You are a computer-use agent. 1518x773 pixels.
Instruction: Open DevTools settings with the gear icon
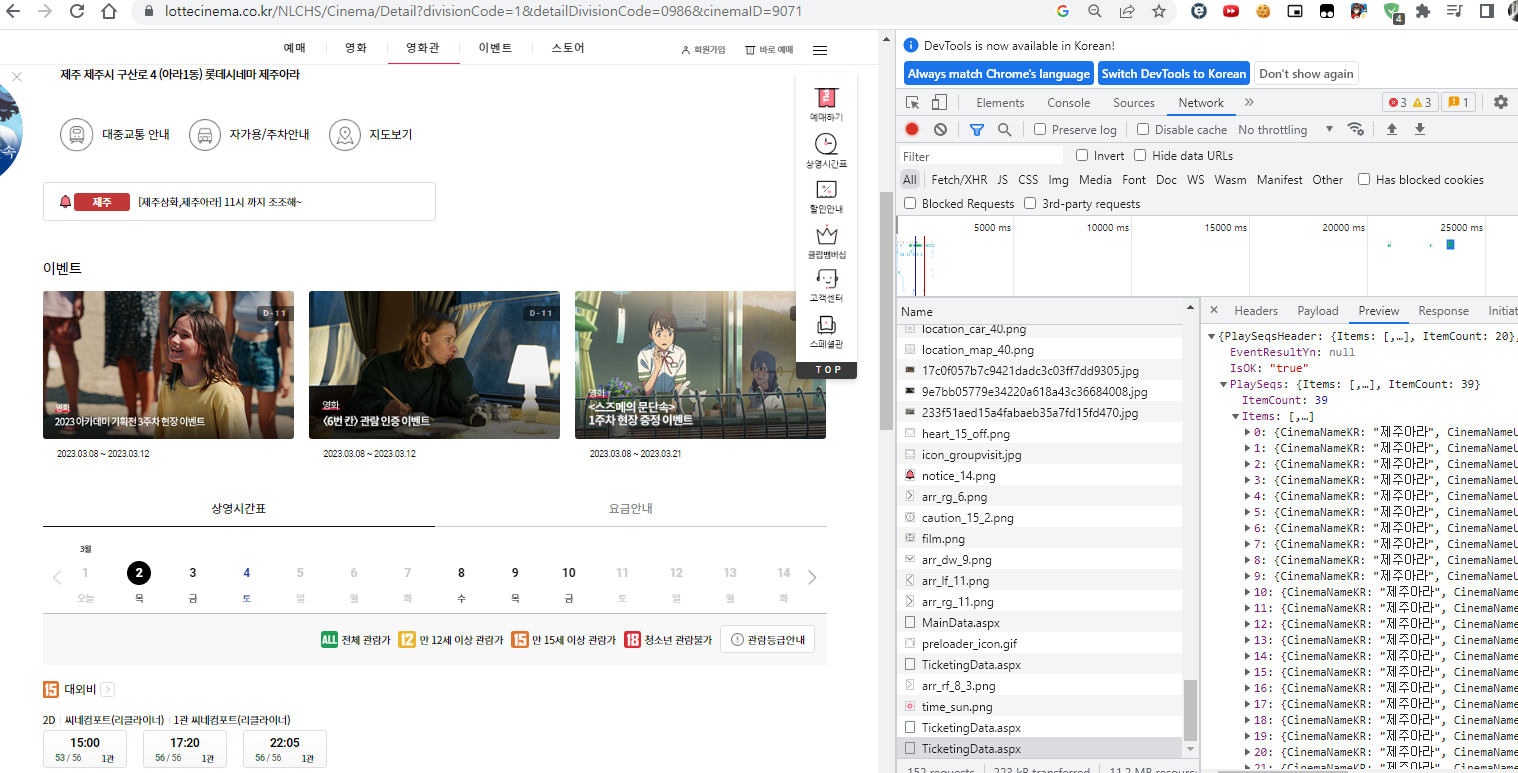click(x=1500, y=102)
